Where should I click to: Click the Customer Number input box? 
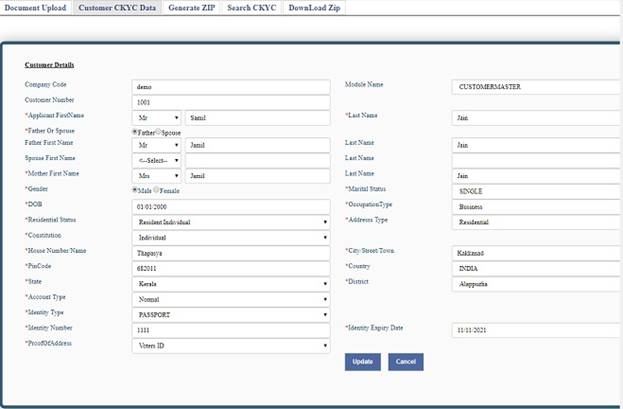click(x=231, y=101)
